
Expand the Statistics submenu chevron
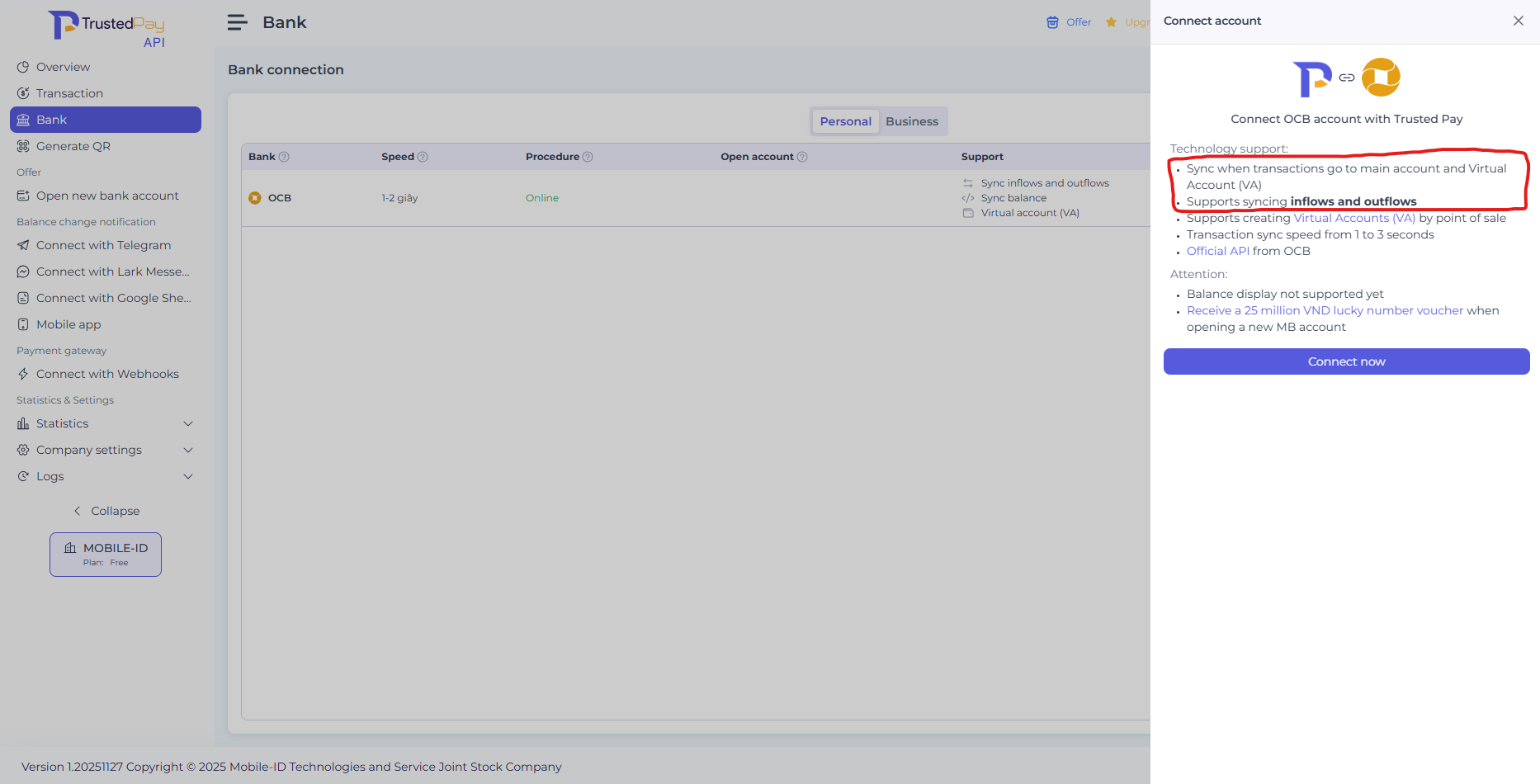pyautogui.click(x=188, y=423)
